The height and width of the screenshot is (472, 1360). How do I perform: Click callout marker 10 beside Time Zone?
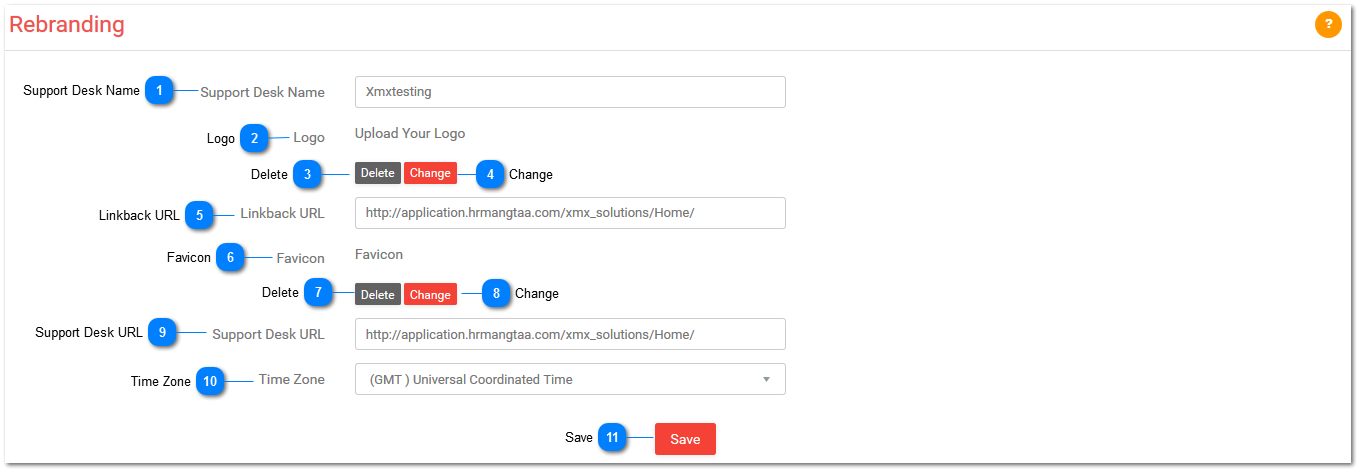point(210,381)
